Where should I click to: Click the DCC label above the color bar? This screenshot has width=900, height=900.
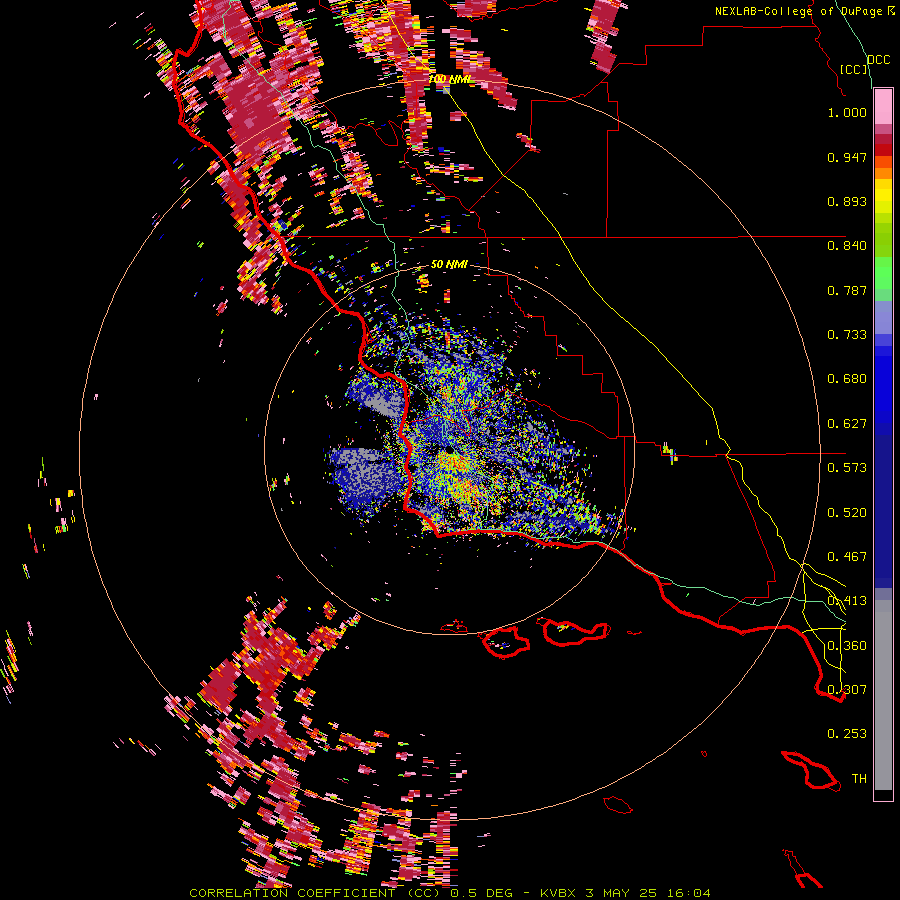(x=879, y=60)
